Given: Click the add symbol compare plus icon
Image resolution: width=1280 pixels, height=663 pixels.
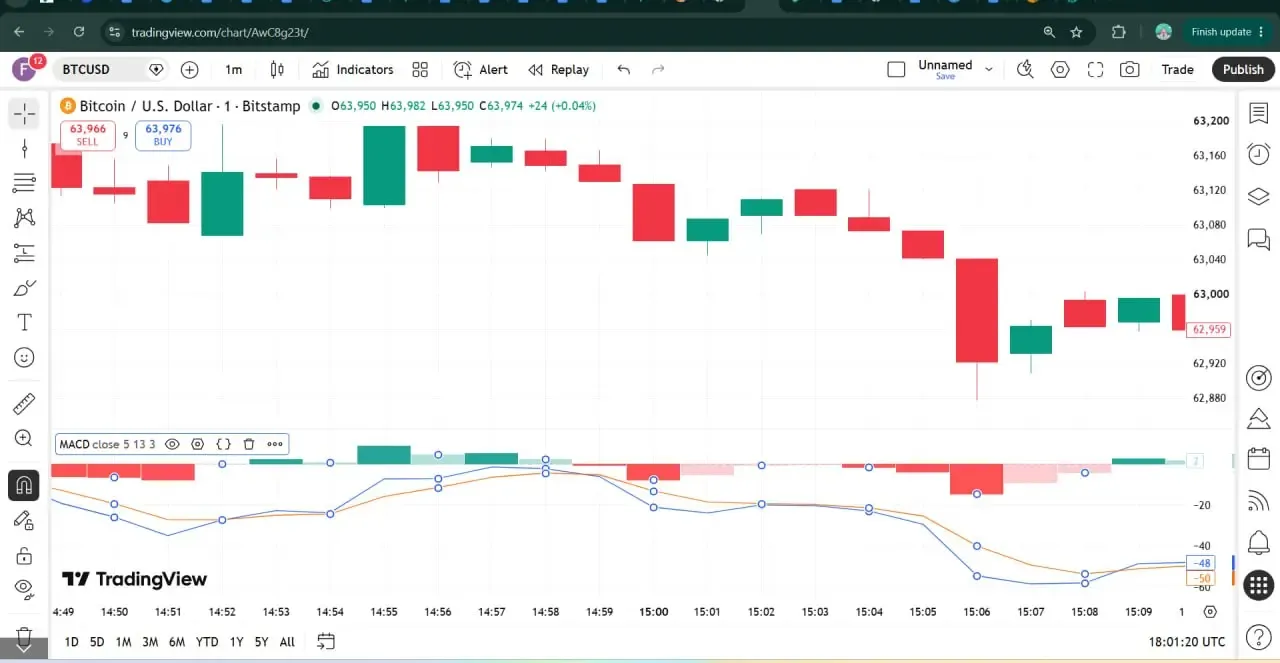Looking at the screenshot, I should click(x=189, y=69).
